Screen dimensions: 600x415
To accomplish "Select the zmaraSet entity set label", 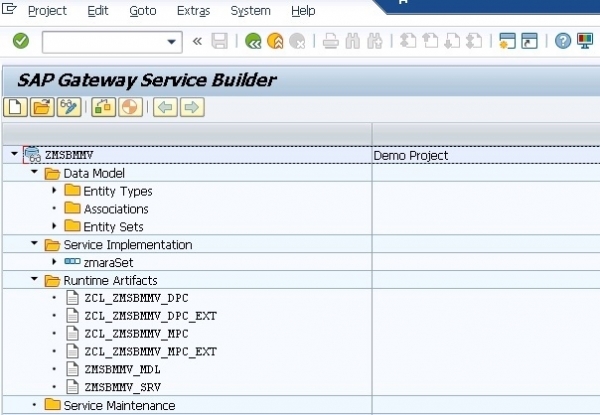I will point(108,262).
